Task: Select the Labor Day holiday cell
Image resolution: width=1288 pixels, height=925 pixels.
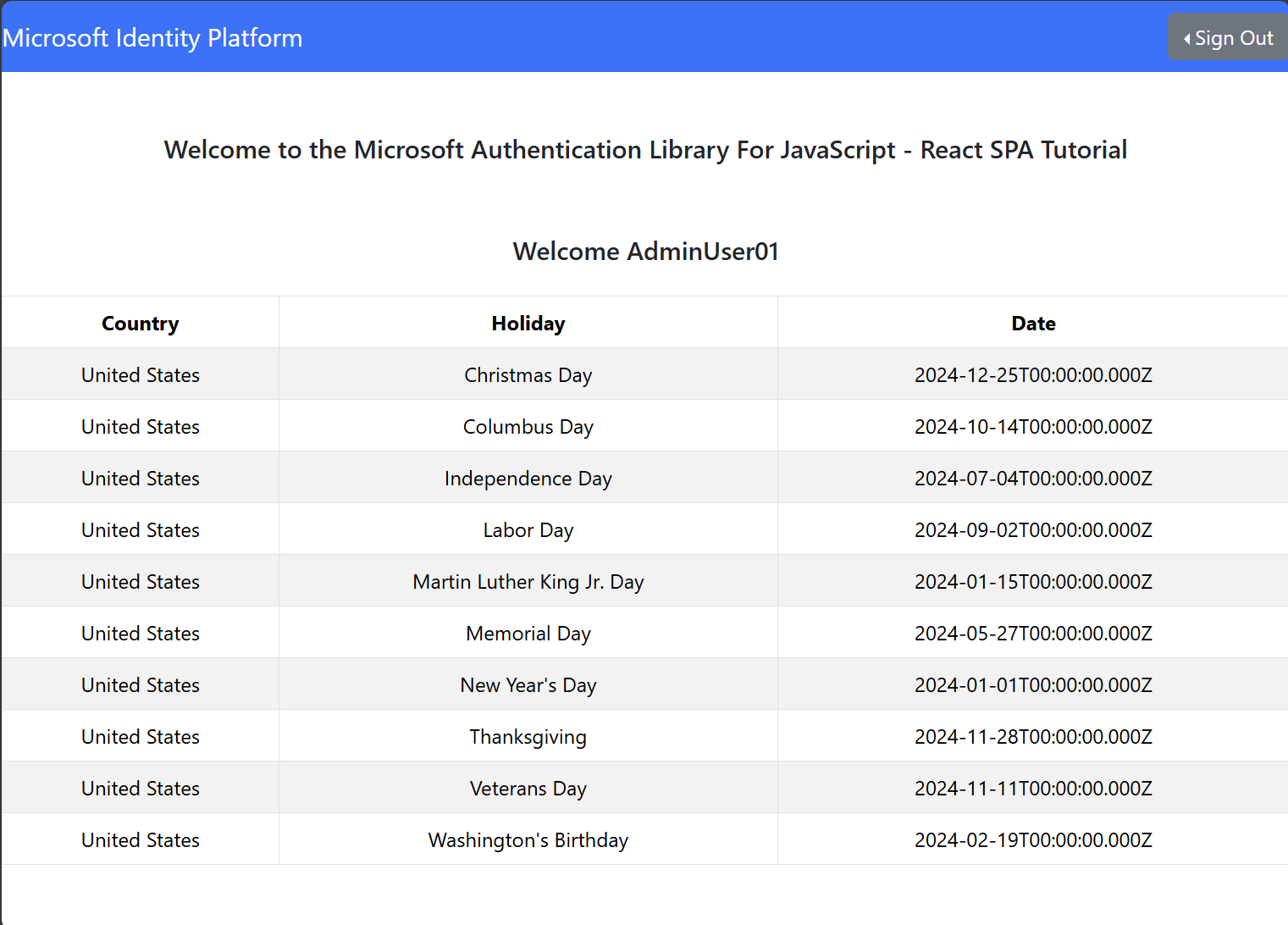Action: pos(528,530)
